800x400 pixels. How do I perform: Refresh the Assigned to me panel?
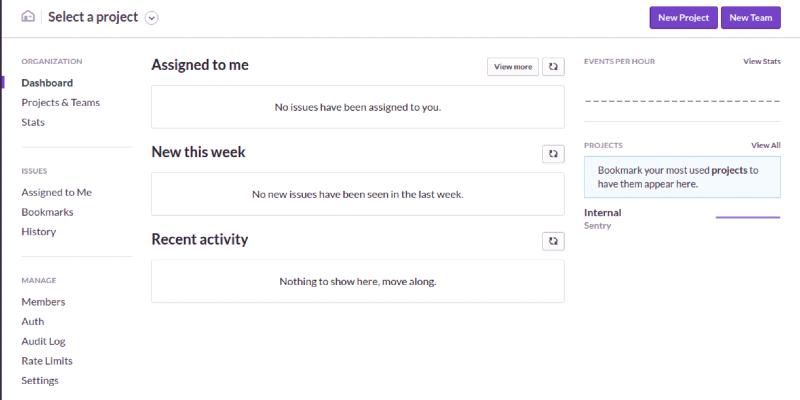(x=553, y=67)
